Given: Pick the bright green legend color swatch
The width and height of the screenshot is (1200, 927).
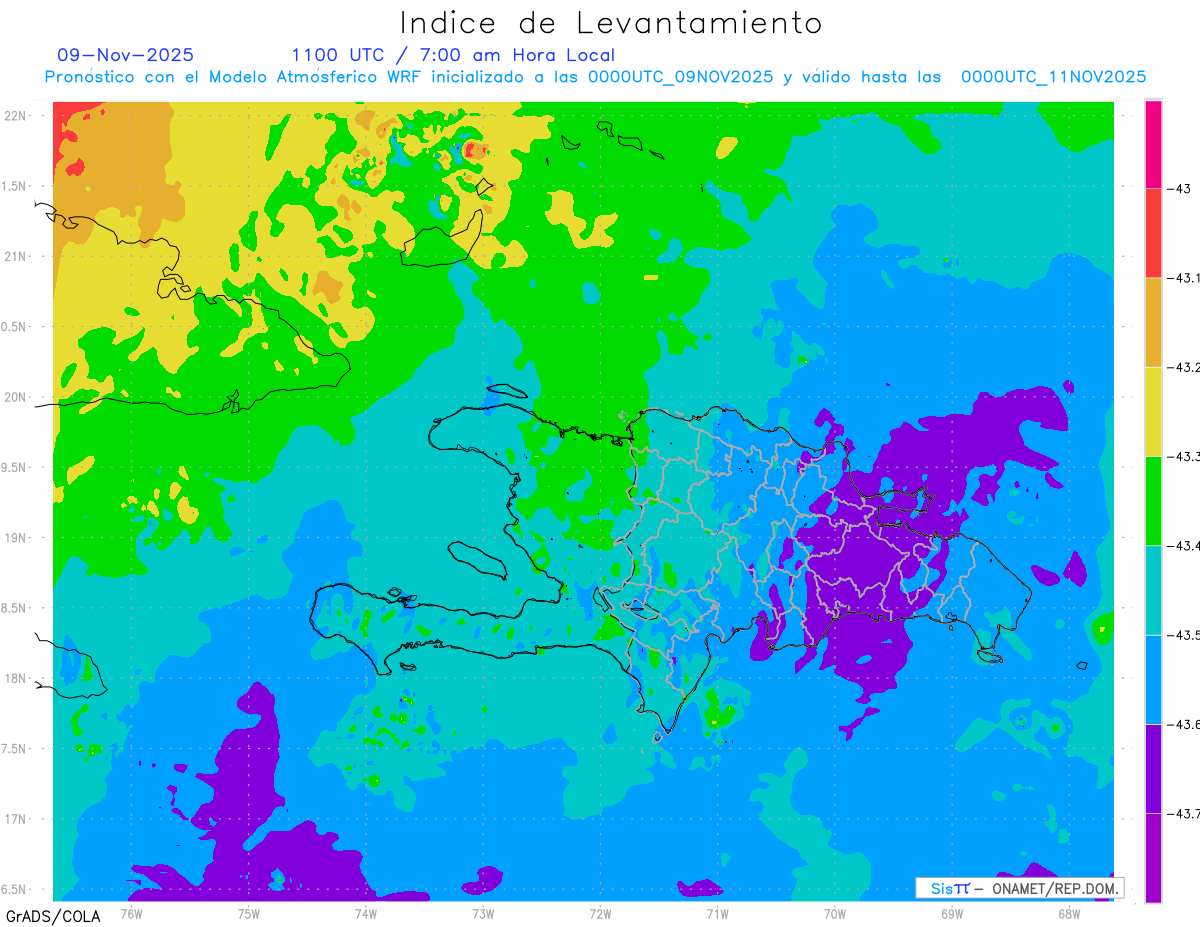Looking at the screenshot, I should (1153, 500).
